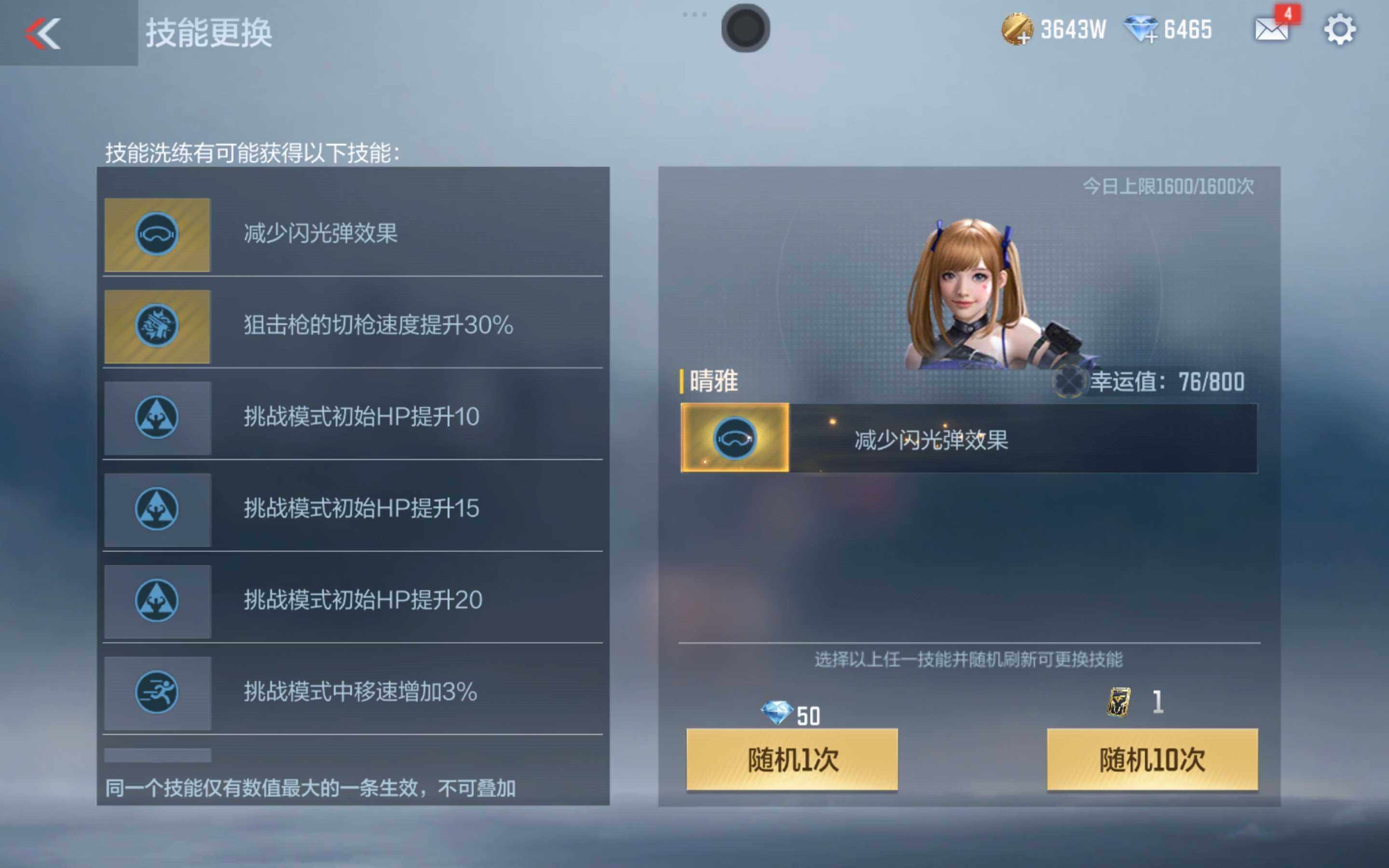The image size is (1389, 868).
Task: Click the lucky clover icon
Action: [x=1069, y=381]
